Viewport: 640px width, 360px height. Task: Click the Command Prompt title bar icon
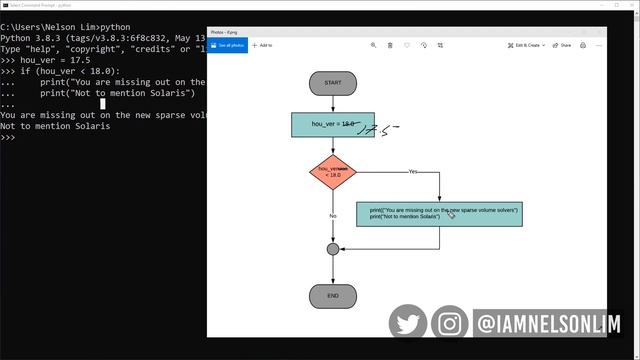(x=5, y=5)
